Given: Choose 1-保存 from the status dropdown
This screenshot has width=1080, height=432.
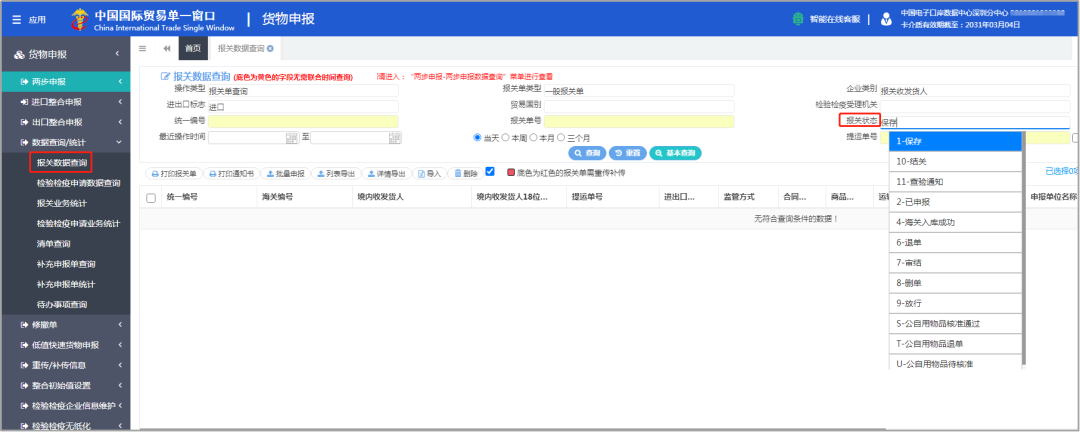Looking at the screenshot, I should [x=955, y=141].
